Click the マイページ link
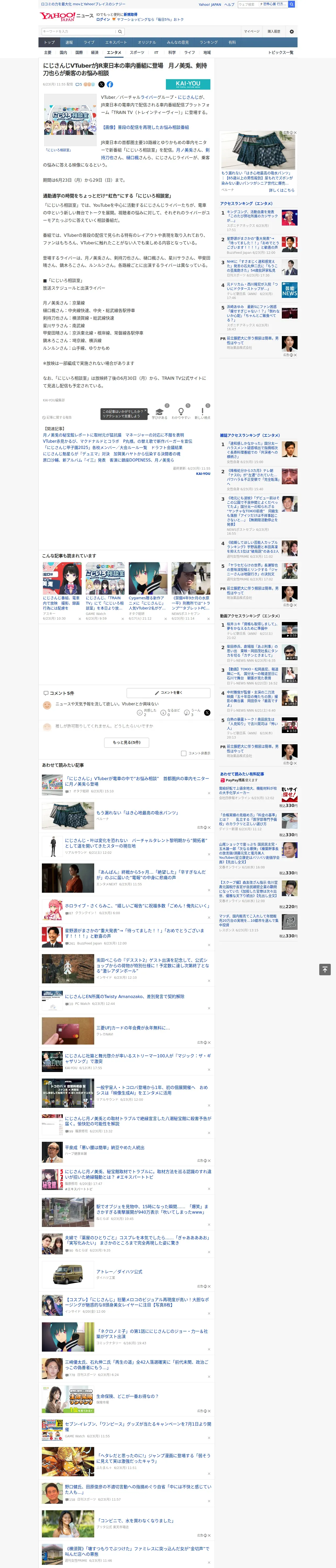 251,31
